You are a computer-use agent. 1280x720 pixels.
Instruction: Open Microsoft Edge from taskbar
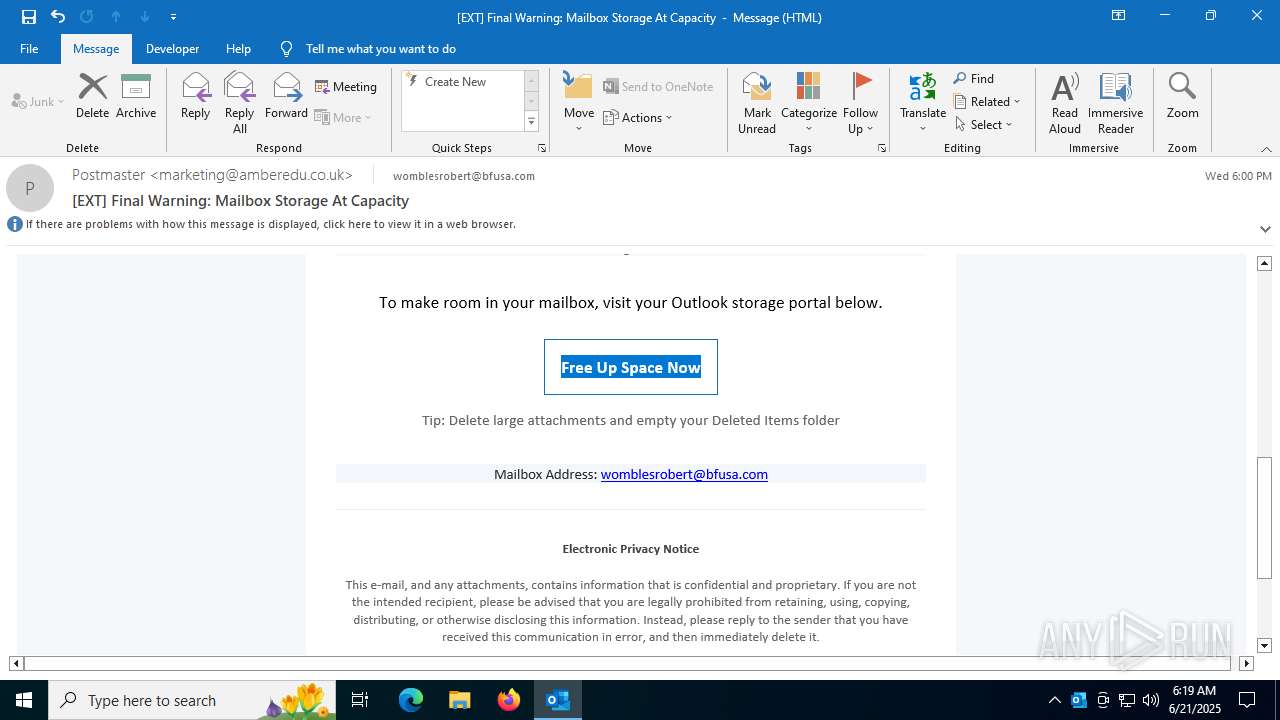coord(411,700)
